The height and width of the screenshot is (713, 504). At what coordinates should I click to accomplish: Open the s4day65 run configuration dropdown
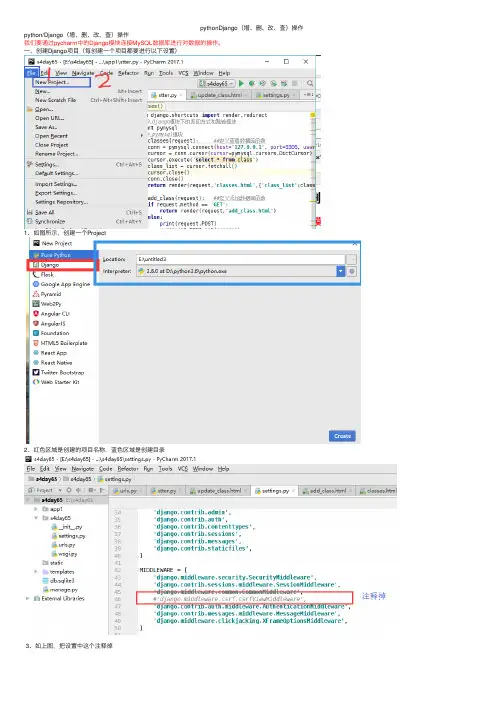(217, 83)
